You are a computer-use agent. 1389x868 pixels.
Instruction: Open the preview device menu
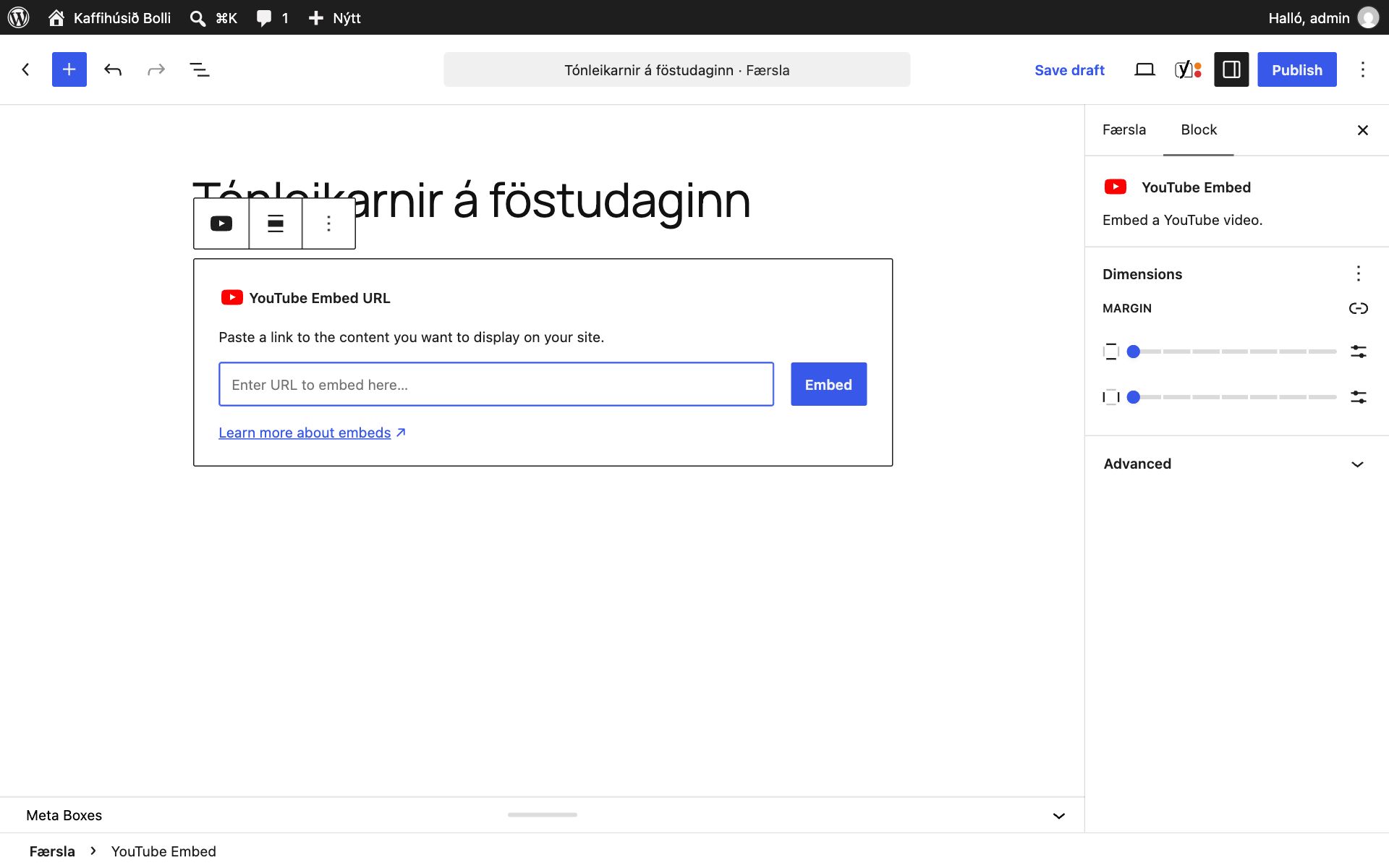coord(1144,69)
